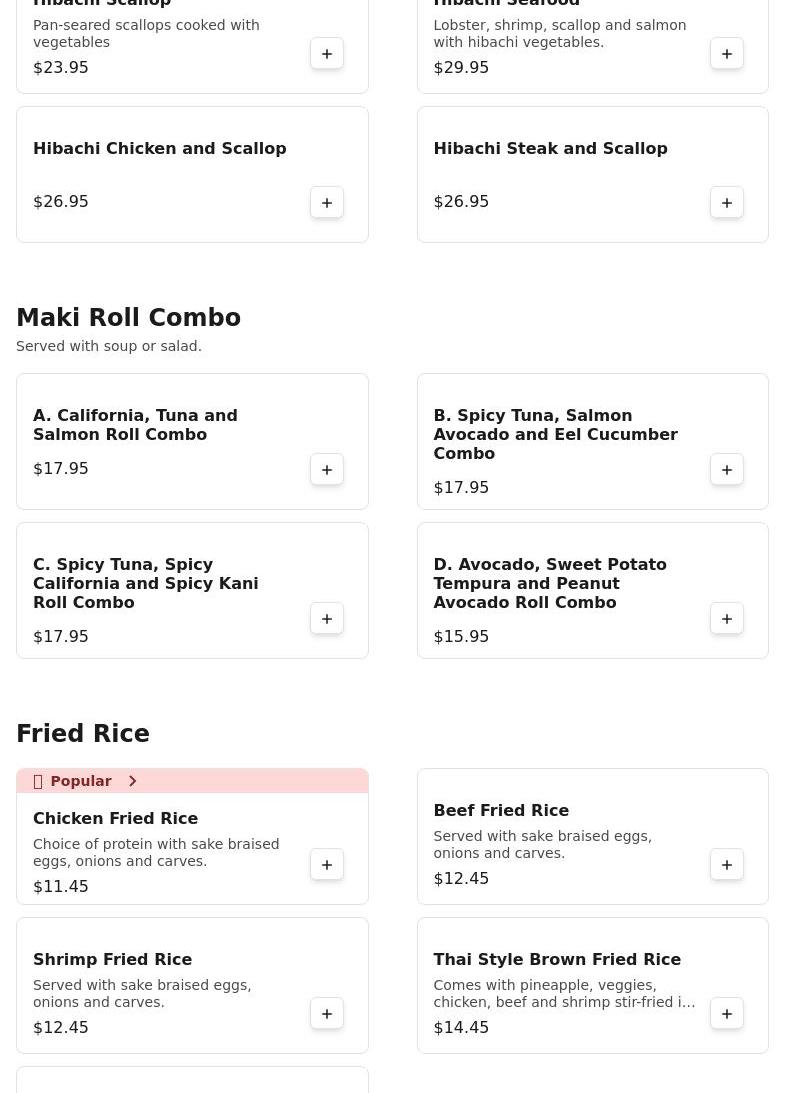Add Thai Style Brown Fried Rice
785x1093 pixels.
pos(727,1014)
